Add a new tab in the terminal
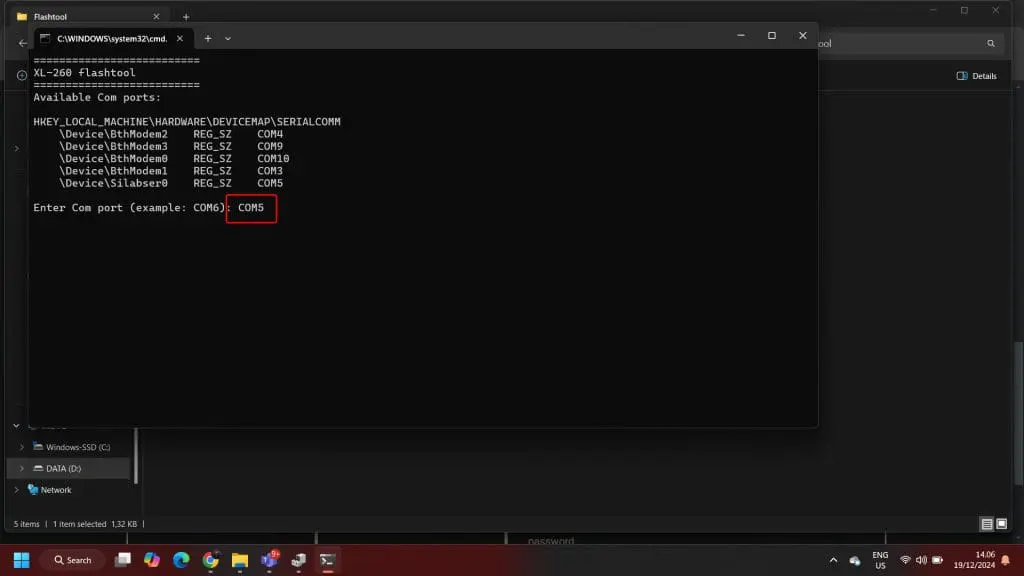The image size is (1024, 576). [207, 38]
